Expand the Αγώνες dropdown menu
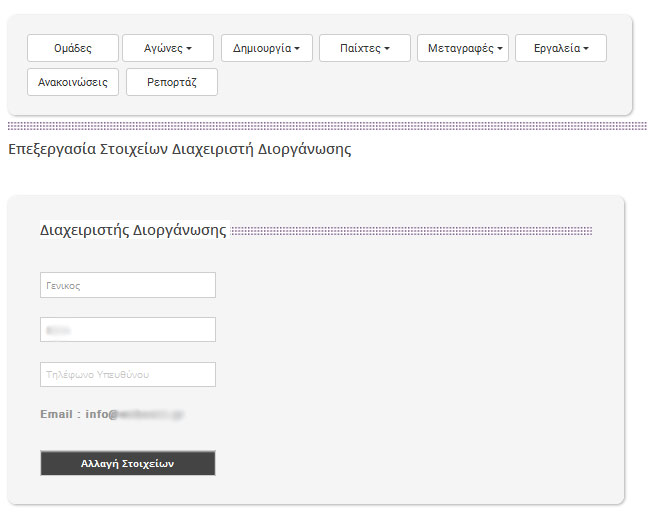Viewport: 651px width, 515px height. [x=168, y=48]
